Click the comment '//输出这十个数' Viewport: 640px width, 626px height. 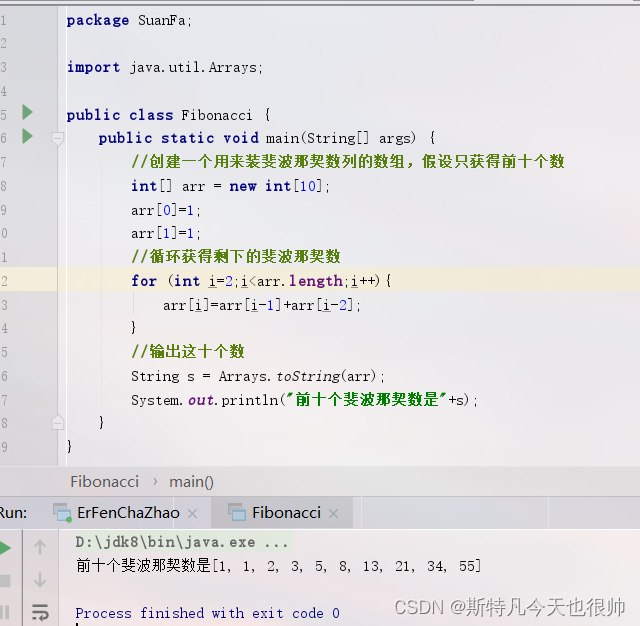pyautogui.click(x=188, y=351)
